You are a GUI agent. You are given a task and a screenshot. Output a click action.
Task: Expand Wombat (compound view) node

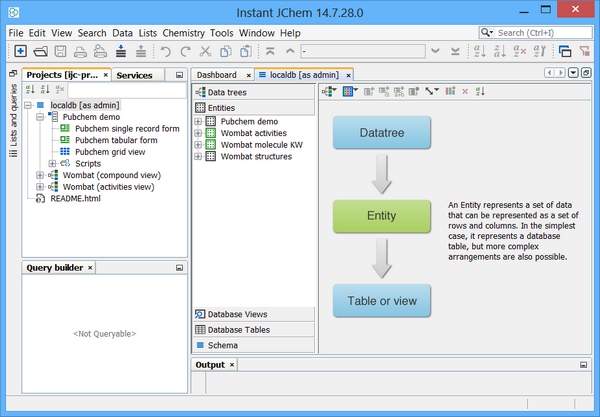click(x=40, y=175)
